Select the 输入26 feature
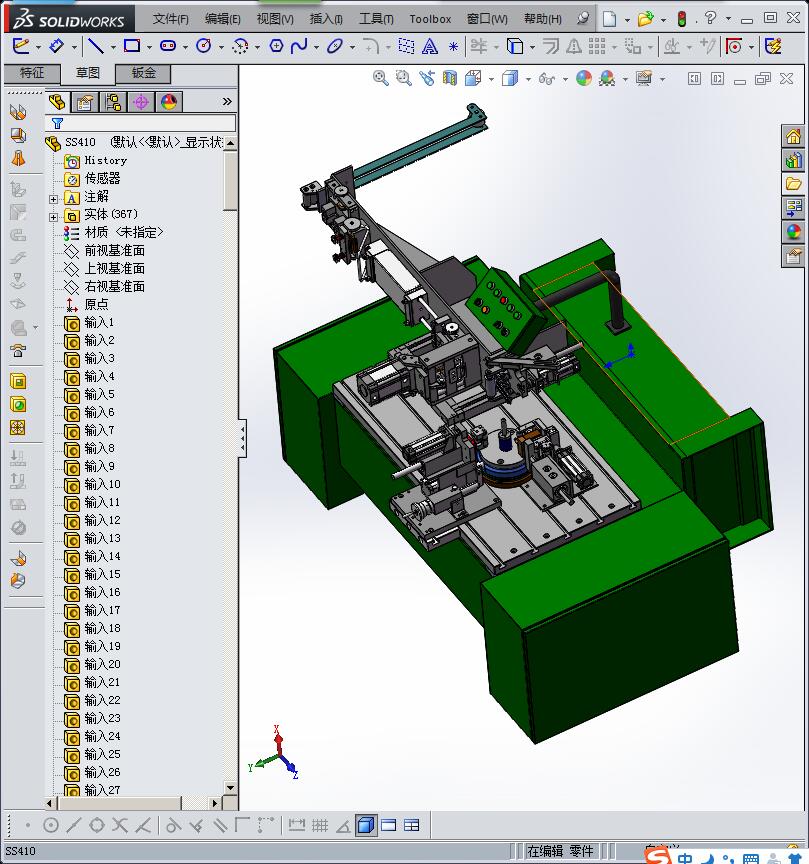The height and width of the screenshot is (864, 809). [x=102, y=773]
